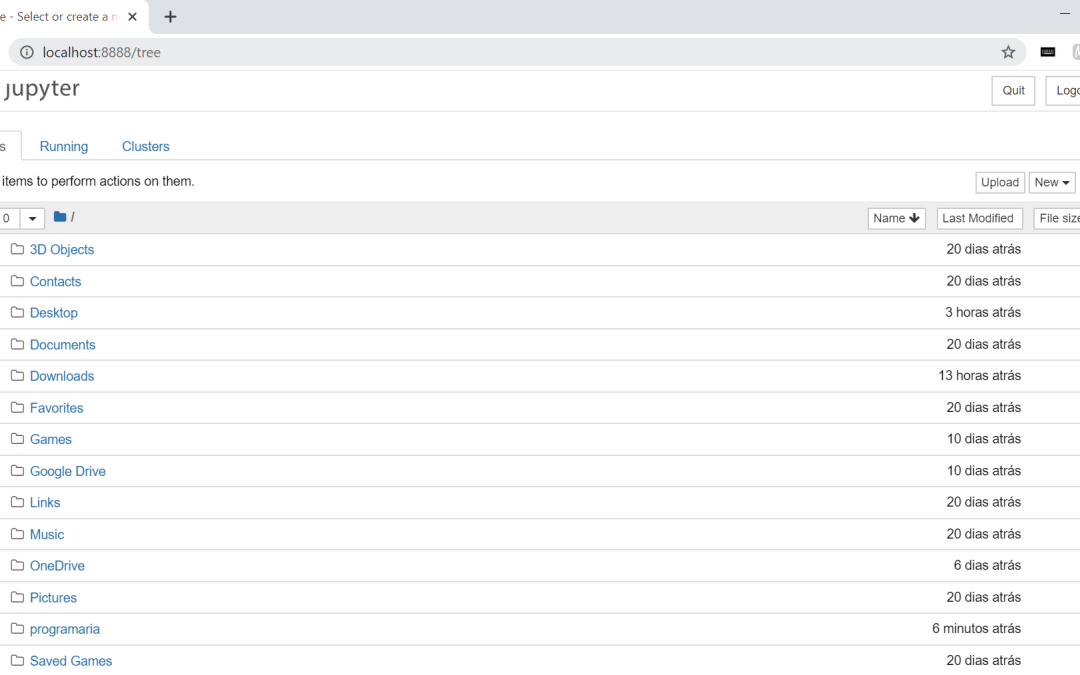Click the root folder breadcrumb icon
Screen dimensions: 1080x675
click(60, 217)
